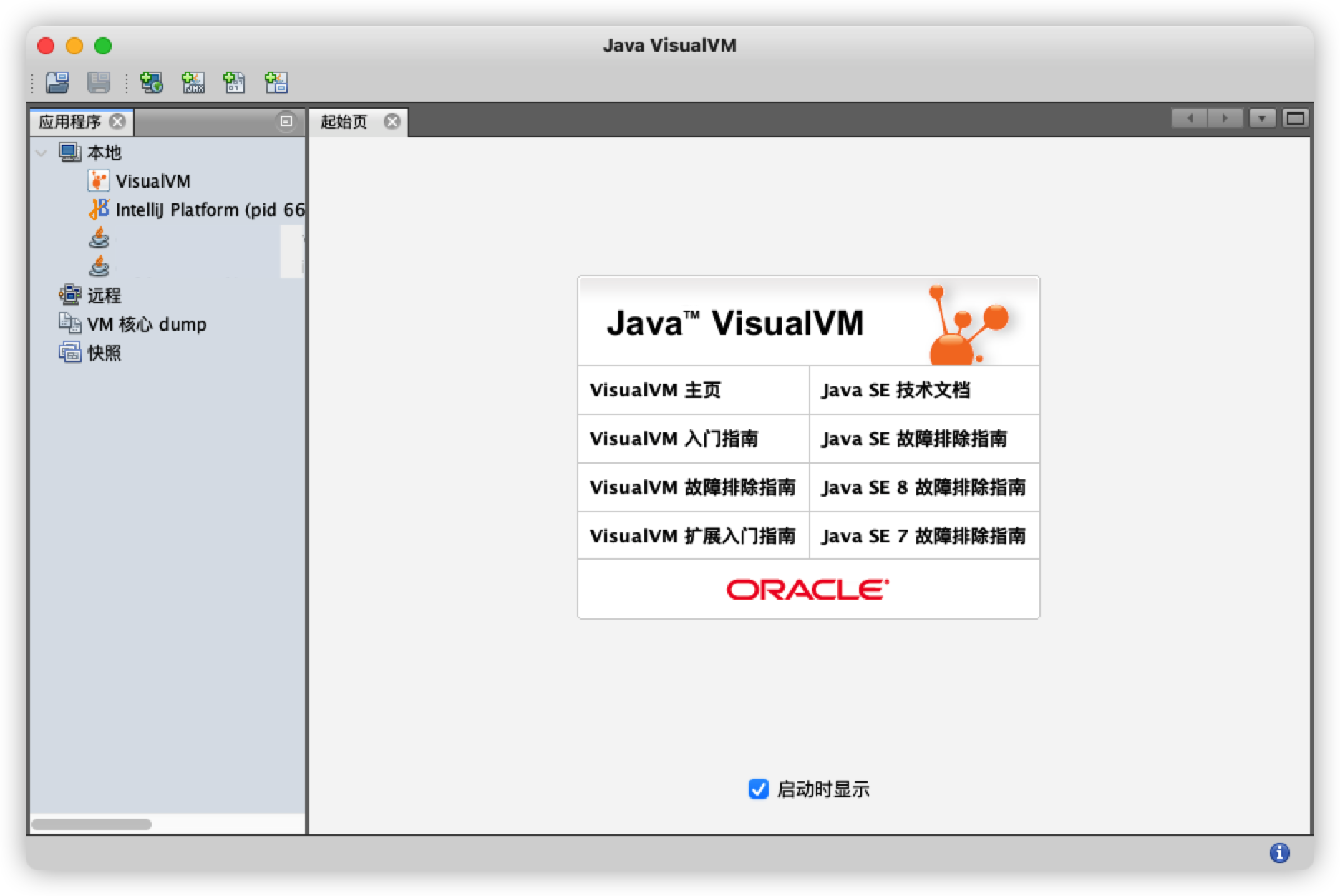Open the Java SE 技术文档 link
The height and width of the screenshot is (896, 1340).
tap(895, 390)
